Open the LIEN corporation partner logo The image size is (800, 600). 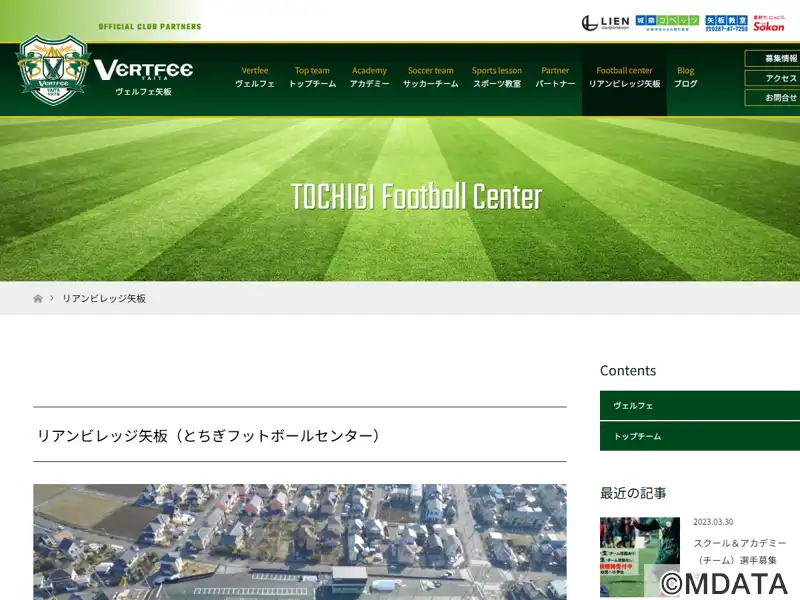(606, 23)
